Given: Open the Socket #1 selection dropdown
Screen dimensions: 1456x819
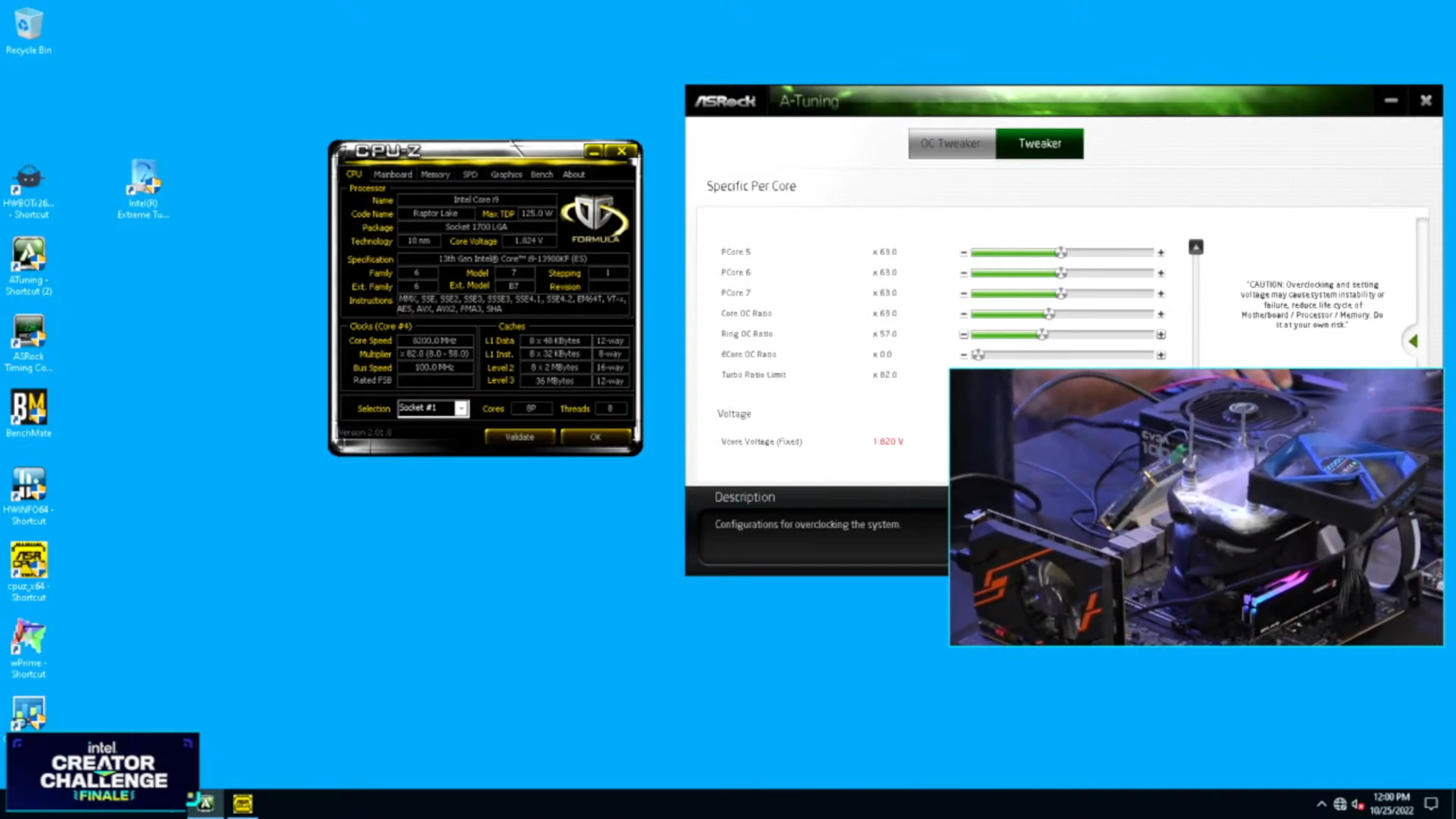Looking at the screenshot, I should (x=433, y=408).
